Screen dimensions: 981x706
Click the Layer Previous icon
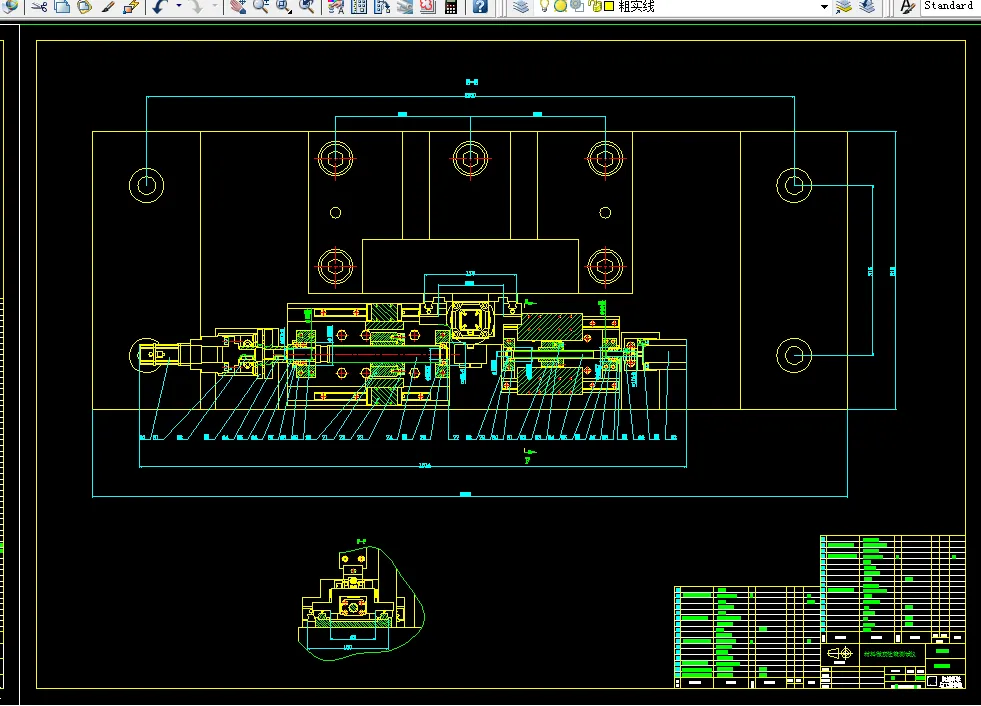tap(867, 7)
